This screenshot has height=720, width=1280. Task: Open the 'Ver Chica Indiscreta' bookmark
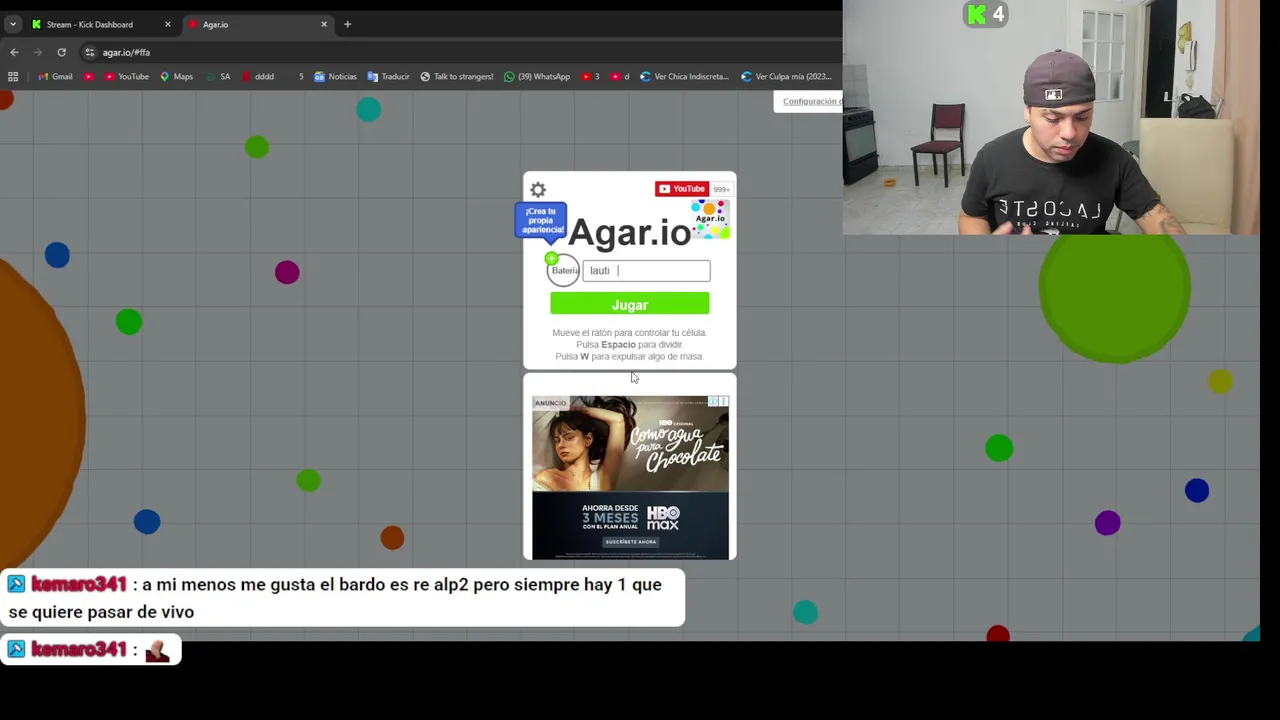pyautogui.click(x=684, y=76)
